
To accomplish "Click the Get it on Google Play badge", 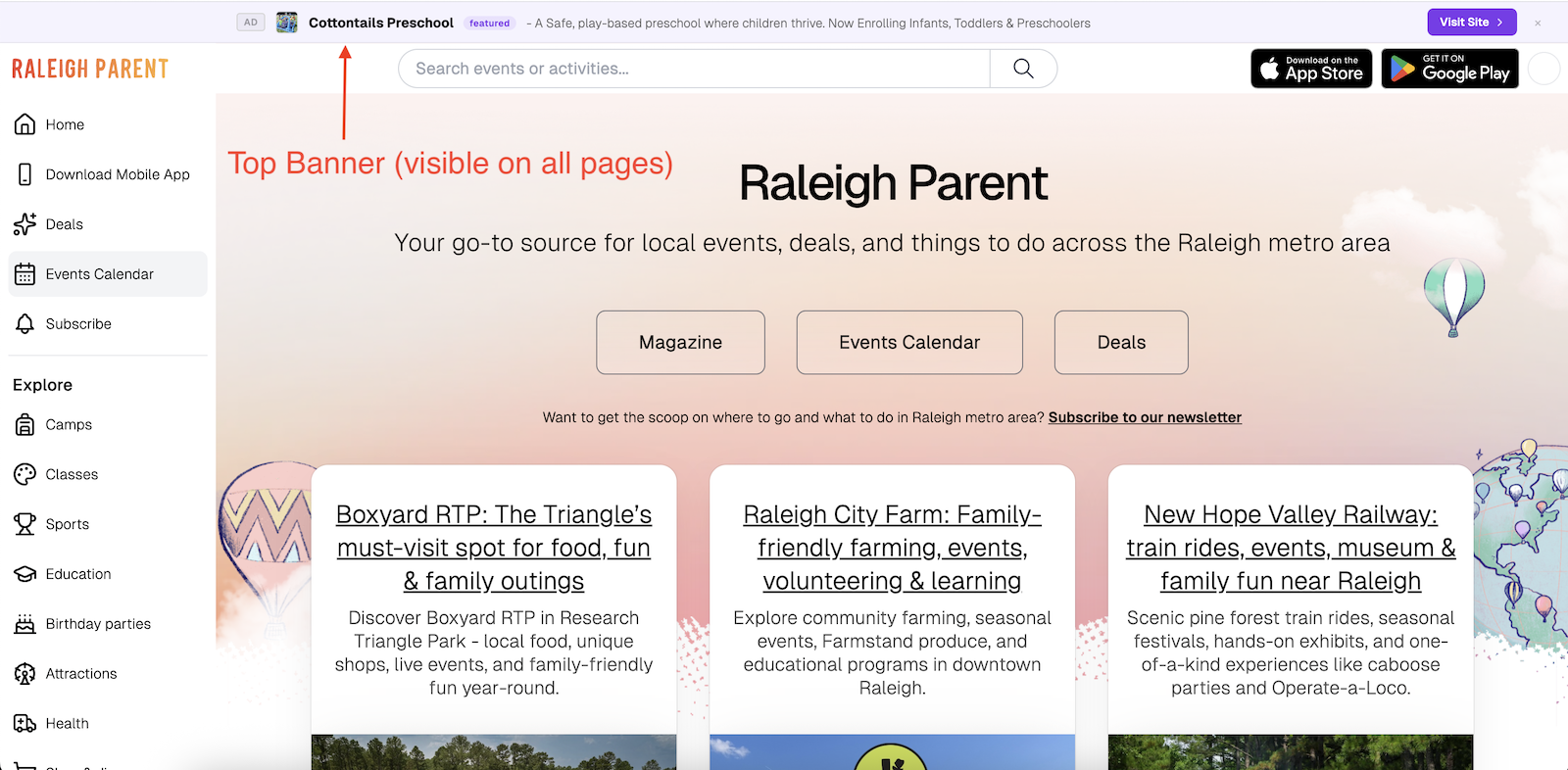I will 1450,69.
